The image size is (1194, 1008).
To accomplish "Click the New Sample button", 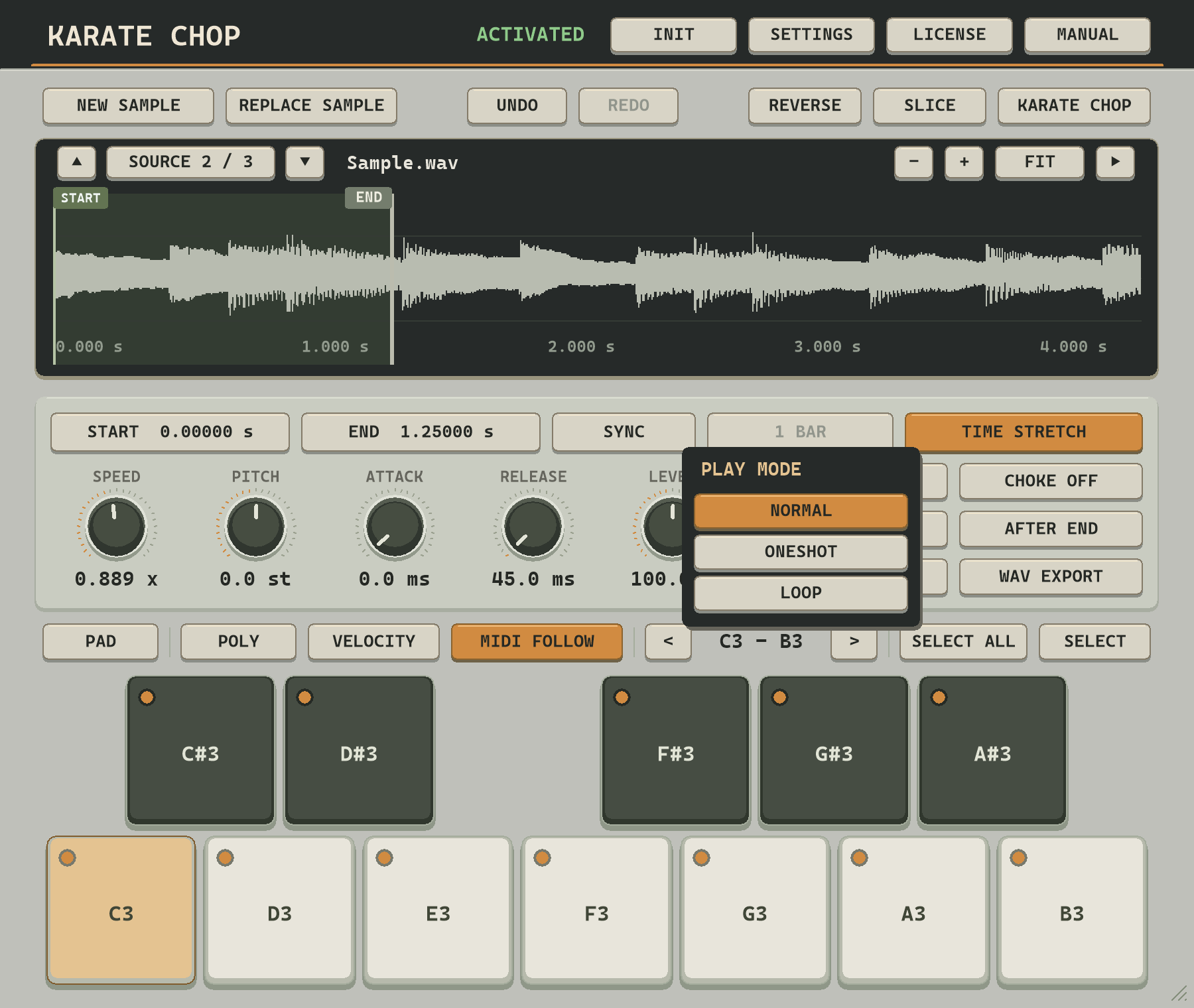I will coord(128,106).
